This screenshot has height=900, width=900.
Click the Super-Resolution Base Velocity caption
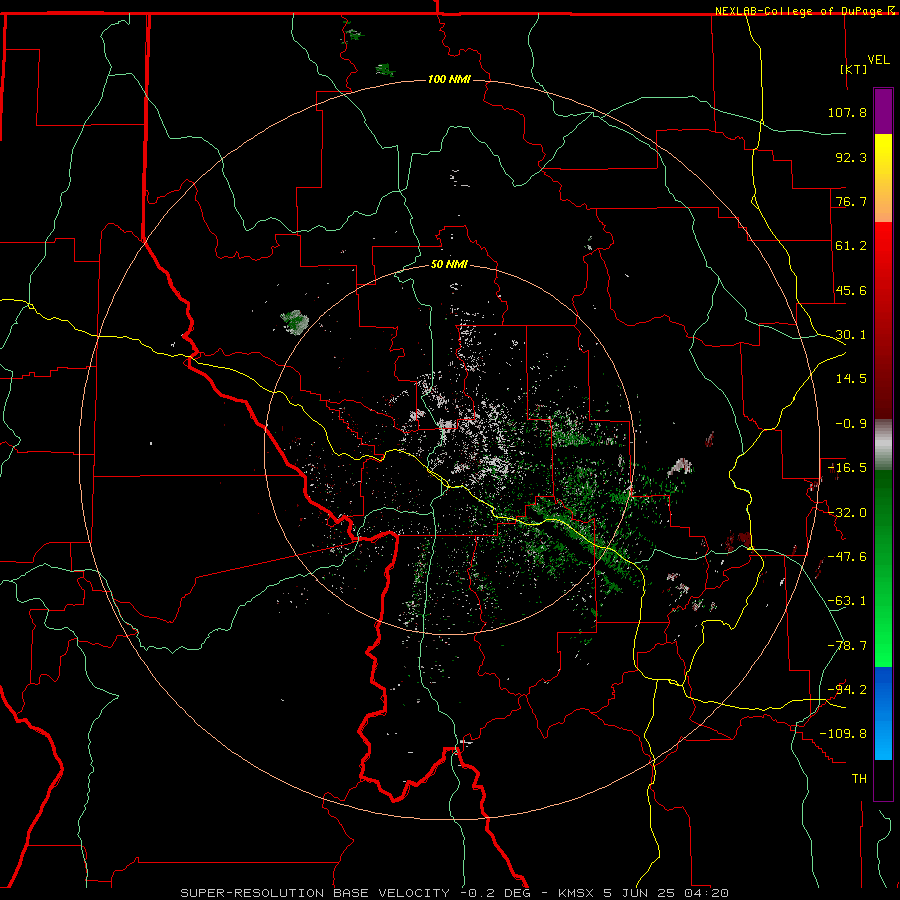coord(455,893)
